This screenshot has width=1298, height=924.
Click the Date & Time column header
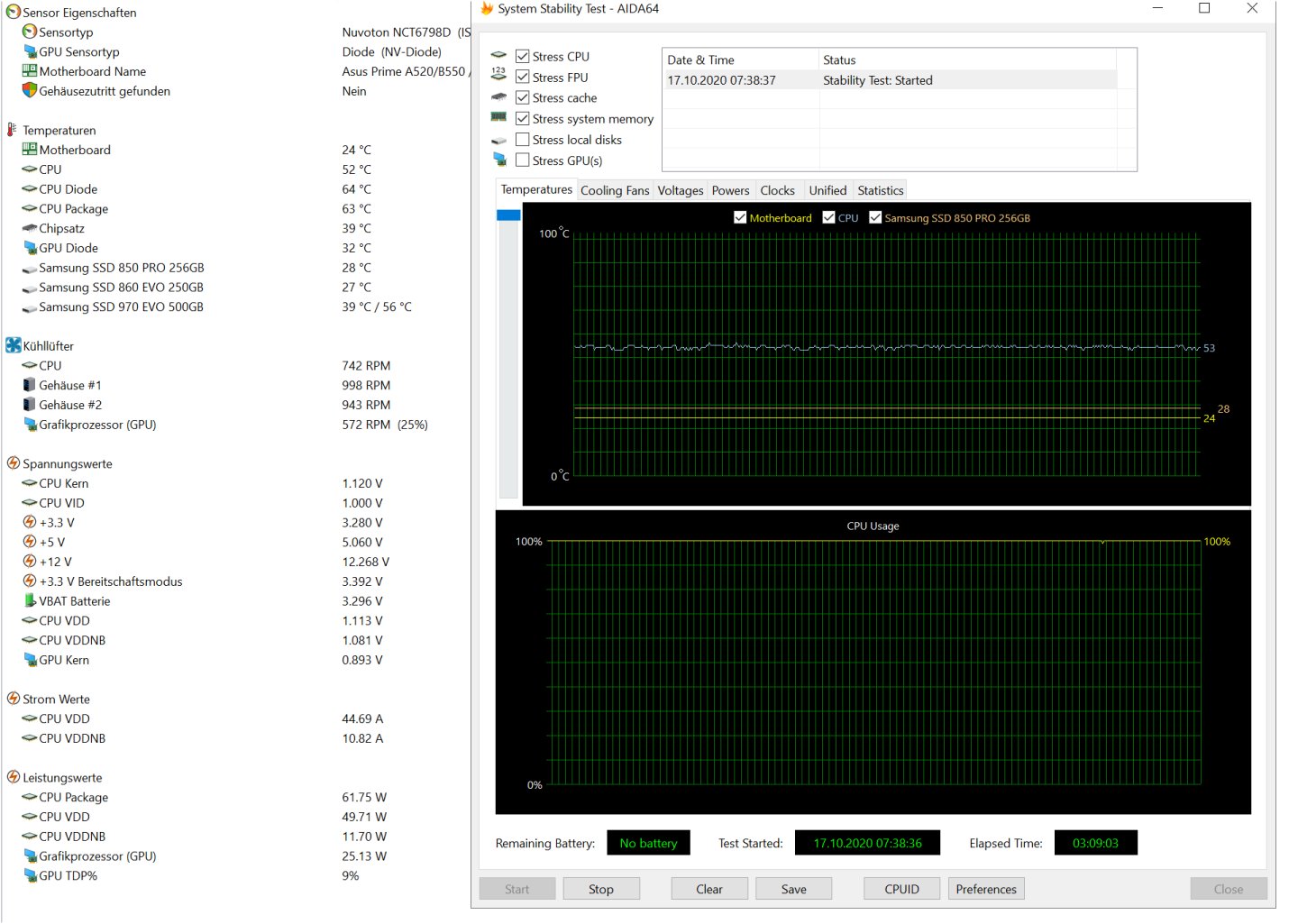click(740, 59)
